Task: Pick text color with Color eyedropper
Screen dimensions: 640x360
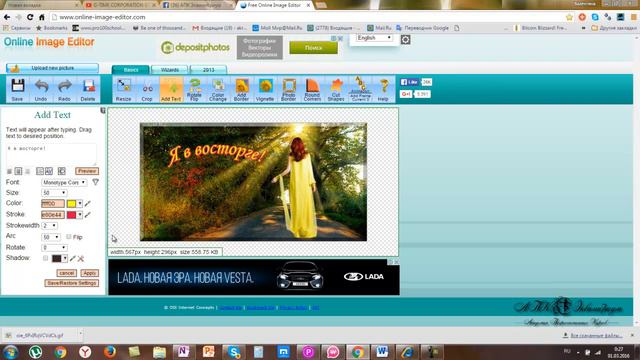Action: coord(87,203)
